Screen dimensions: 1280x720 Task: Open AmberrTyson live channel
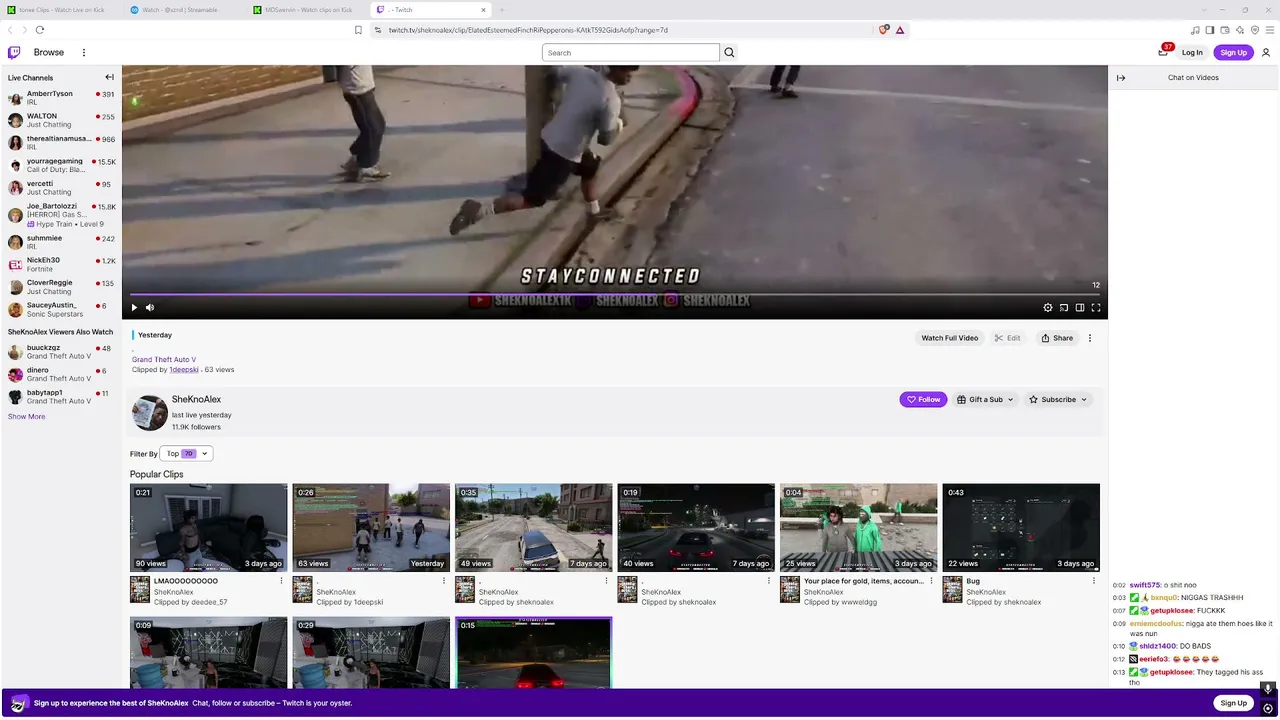[x=61, y=97]
